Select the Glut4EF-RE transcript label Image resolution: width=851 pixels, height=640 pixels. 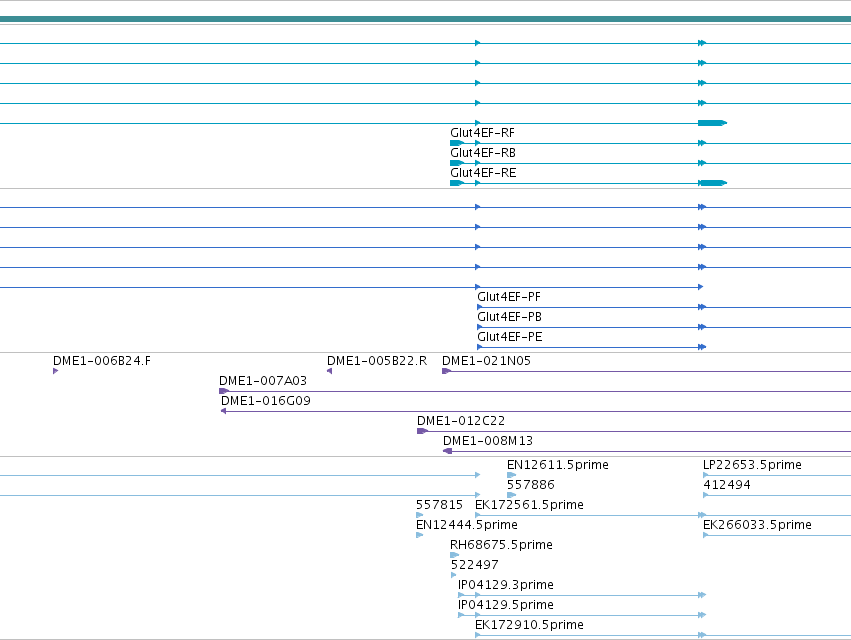click(x=483, y=173)
